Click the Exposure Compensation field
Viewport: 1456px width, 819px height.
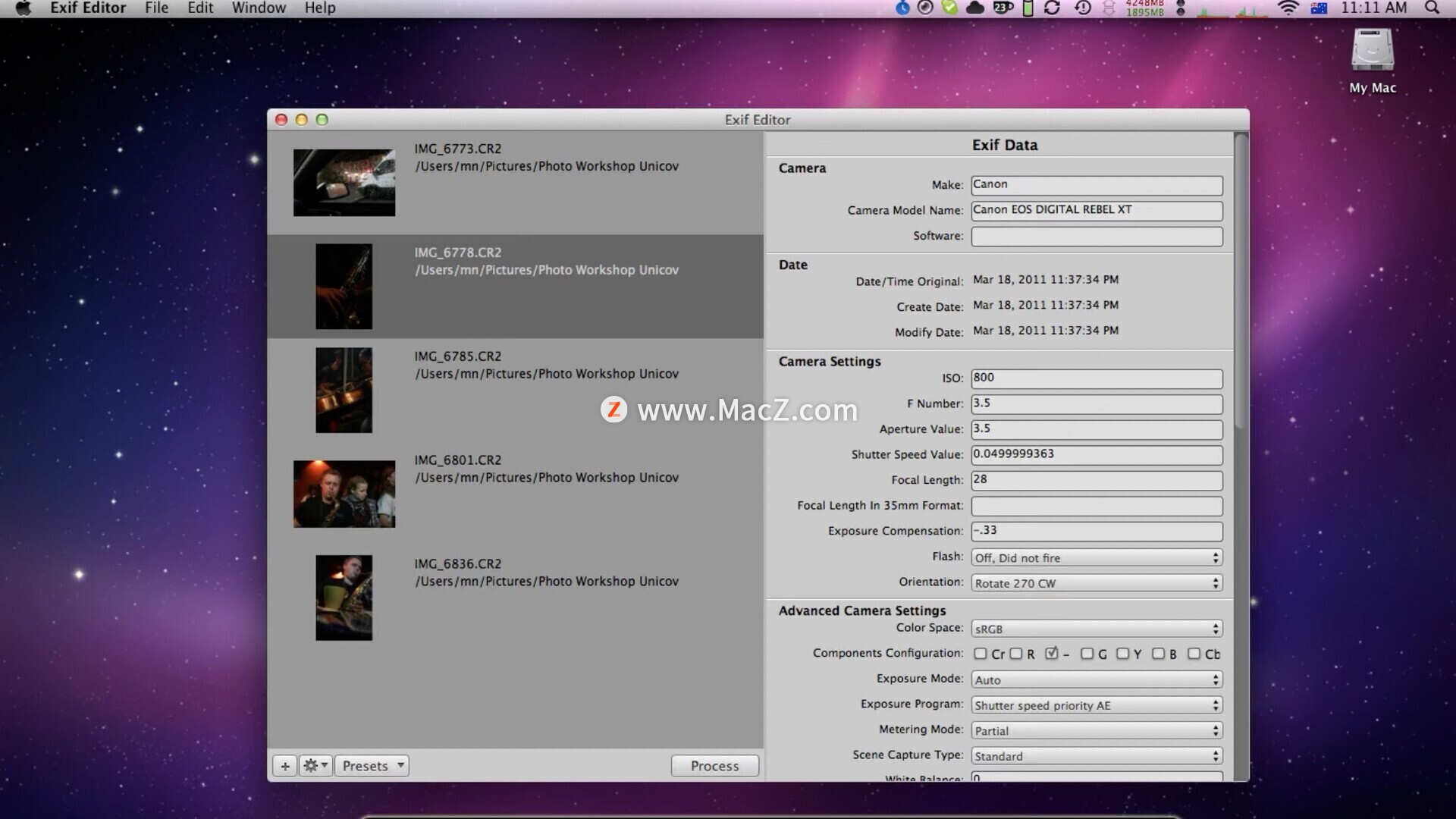(x=1097, y=531)
